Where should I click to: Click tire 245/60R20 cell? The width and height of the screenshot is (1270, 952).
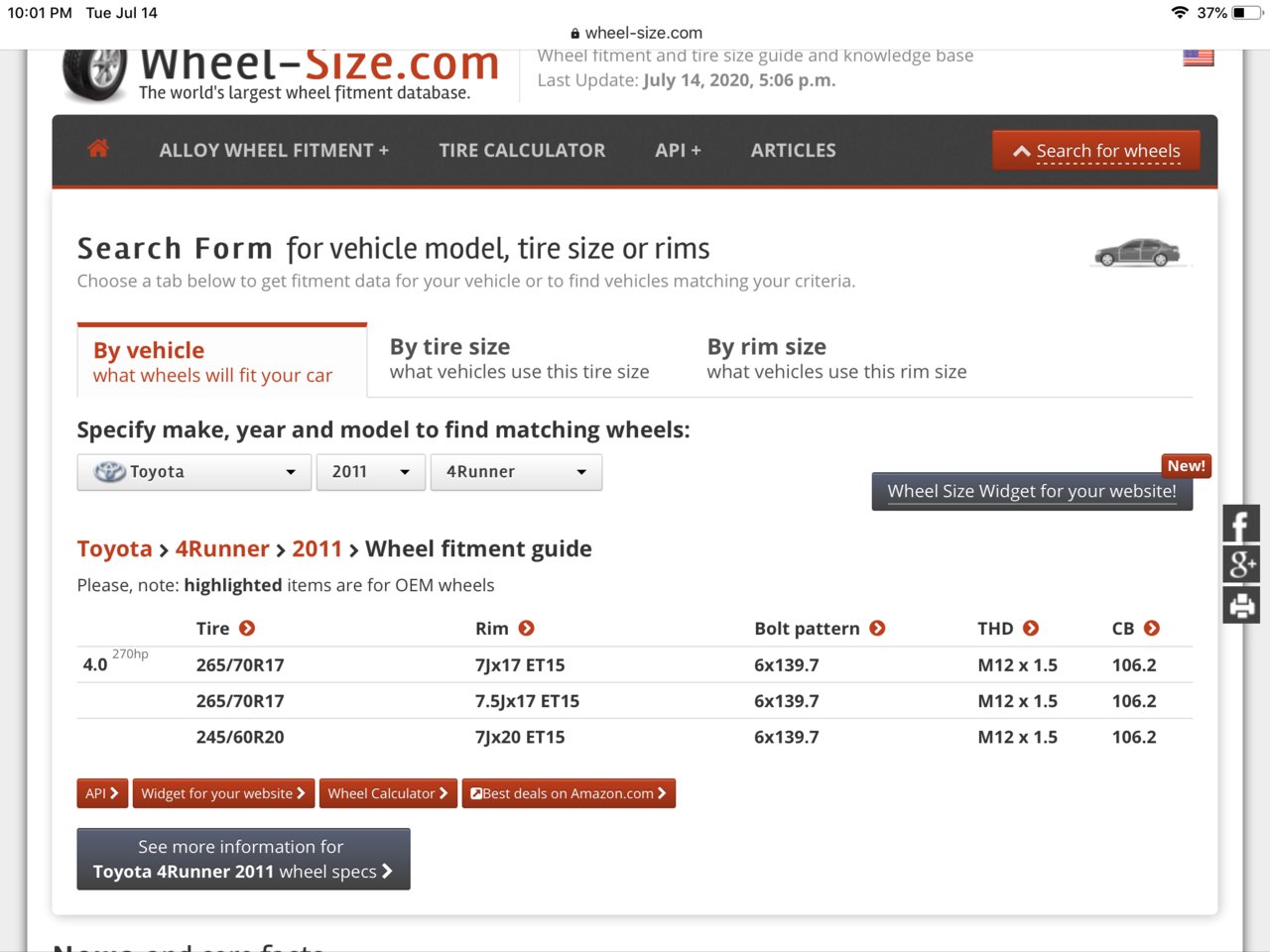tap(240, 737)
